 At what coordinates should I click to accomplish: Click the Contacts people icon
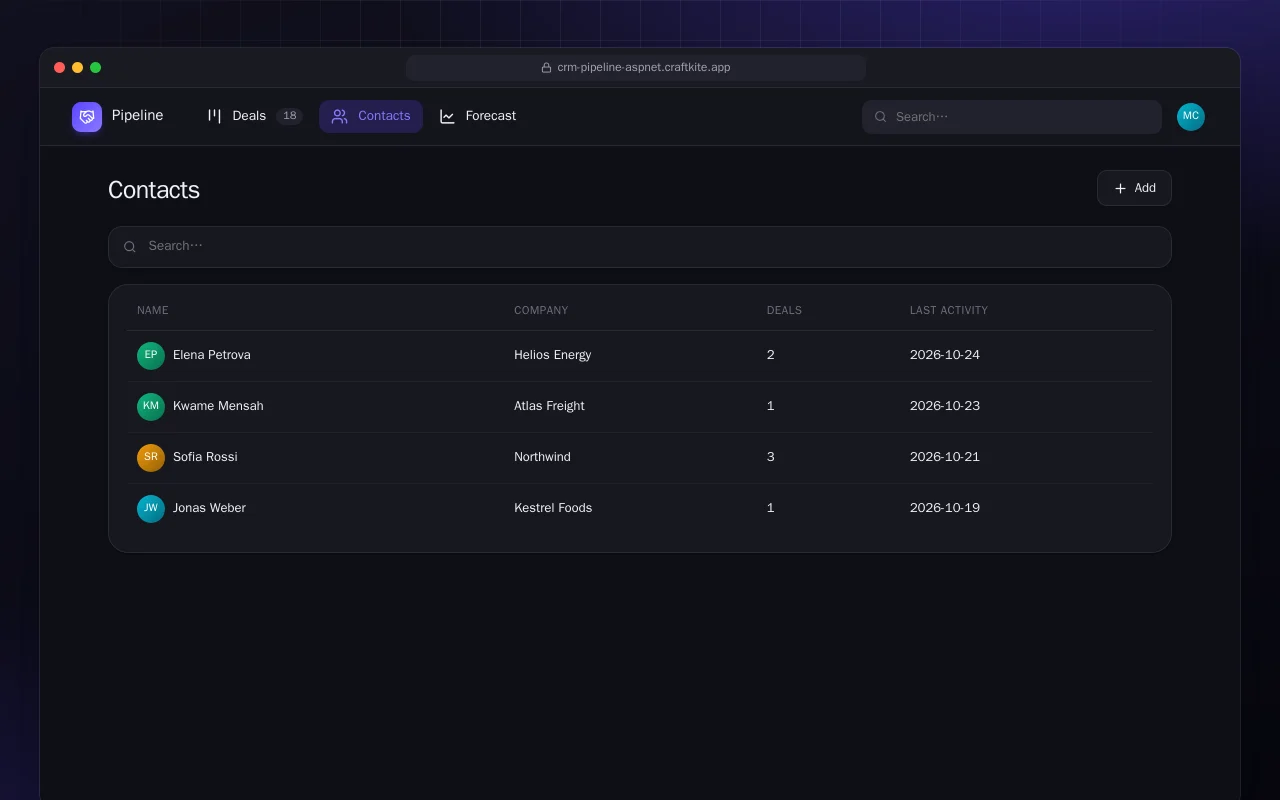click(x=340, y=116)
